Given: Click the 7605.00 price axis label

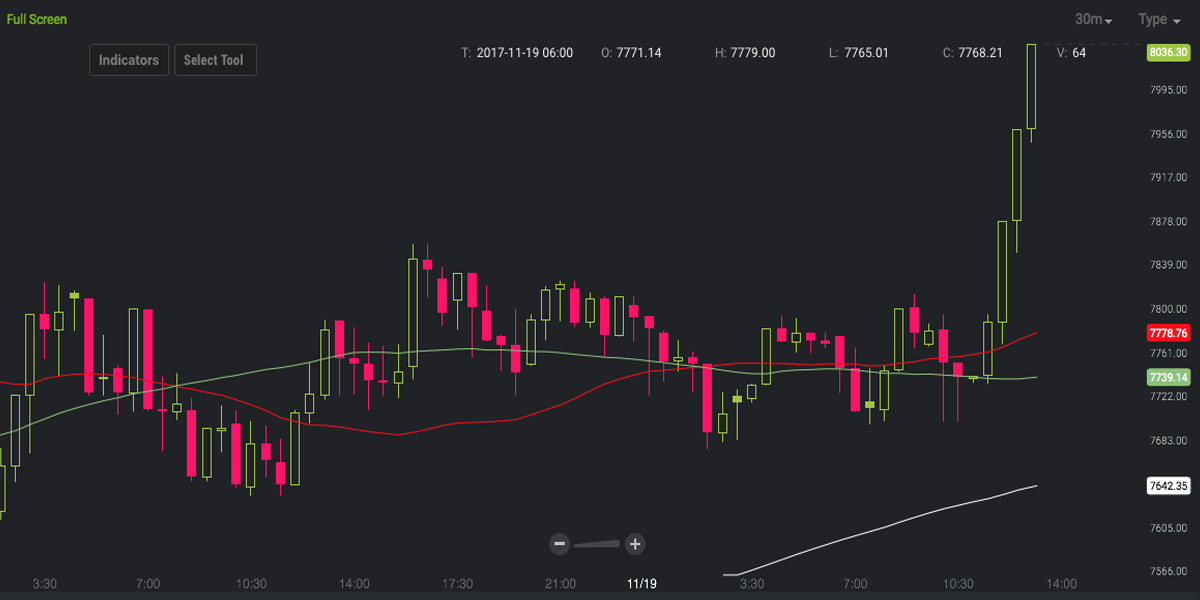Looking at the screenshot, I should (1168, 528).
